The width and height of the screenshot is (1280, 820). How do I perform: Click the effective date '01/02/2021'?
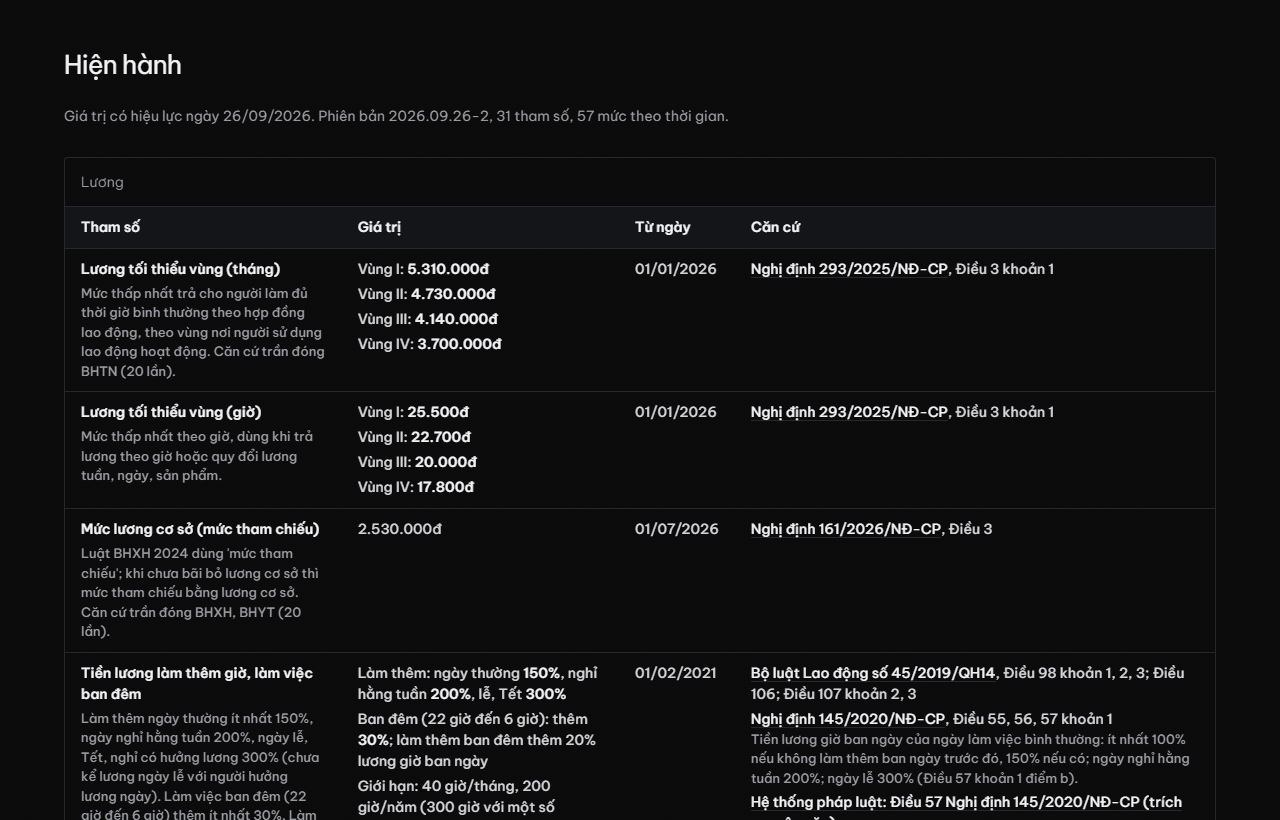676,673
